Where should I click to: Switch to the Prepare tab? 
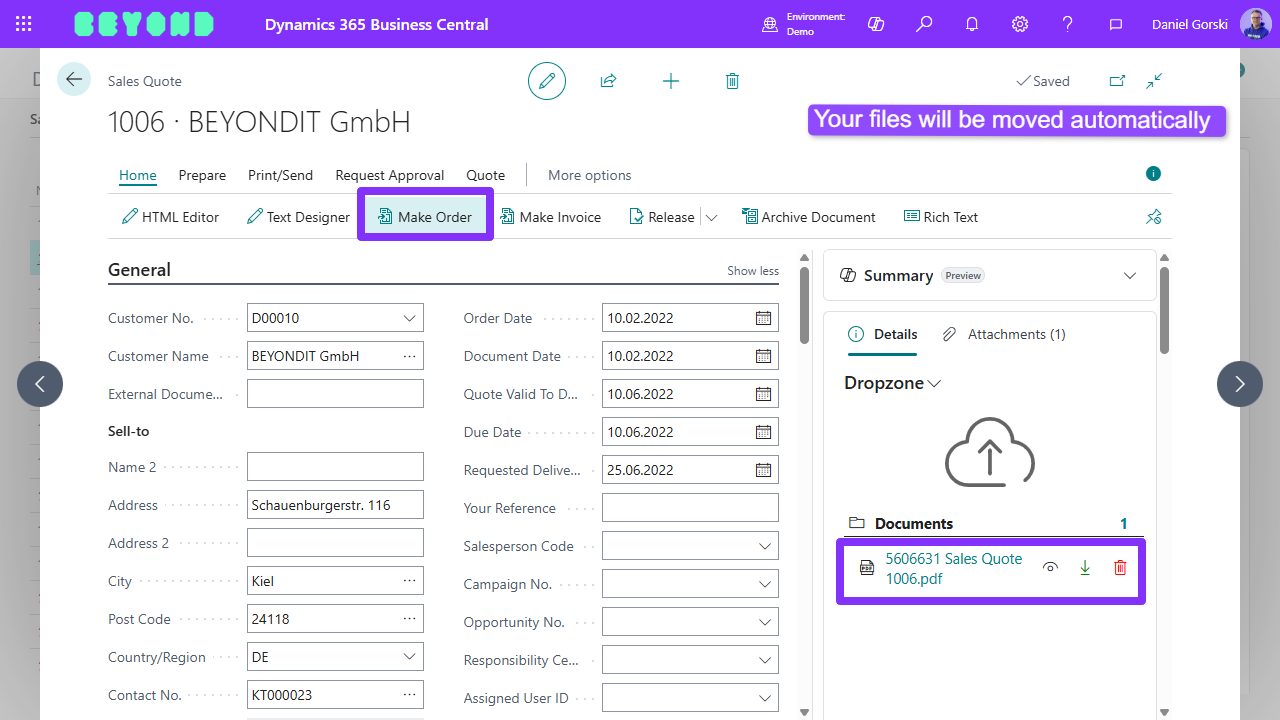tap(202, 175)
